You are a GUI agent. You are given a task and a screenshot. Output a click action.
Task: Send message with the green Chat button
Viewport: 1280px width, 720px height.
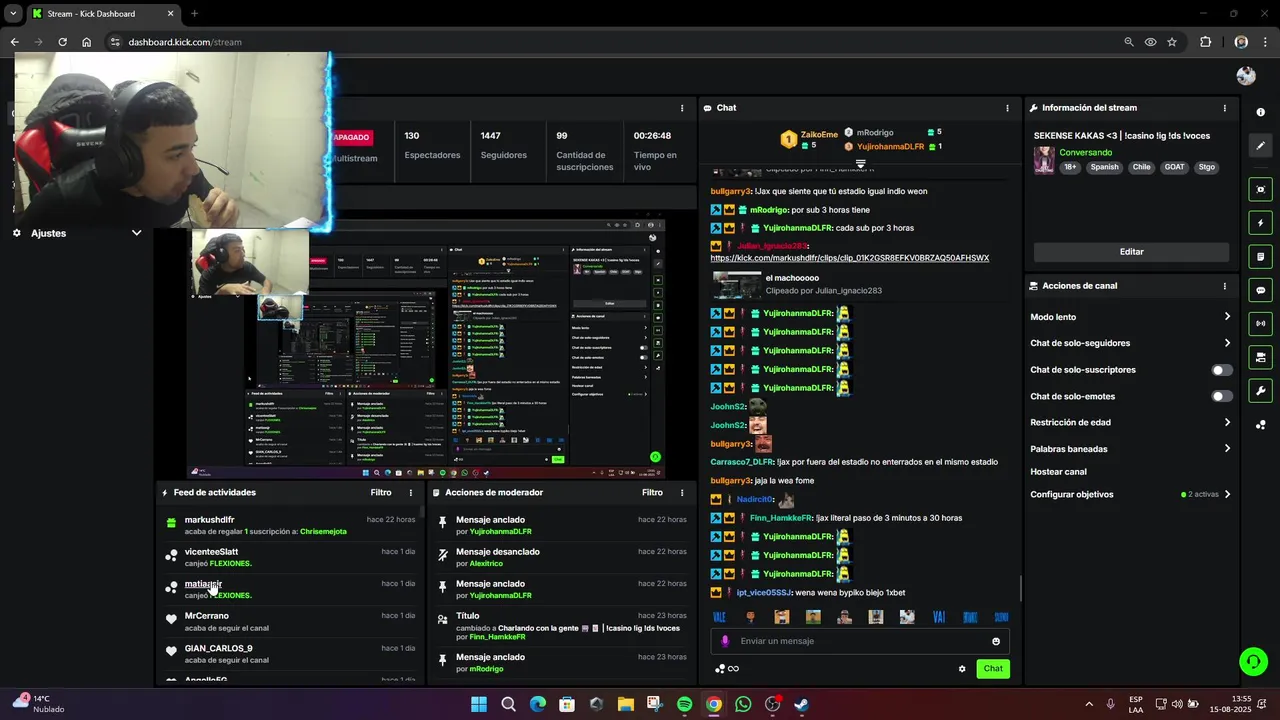(x=993, y=669)
